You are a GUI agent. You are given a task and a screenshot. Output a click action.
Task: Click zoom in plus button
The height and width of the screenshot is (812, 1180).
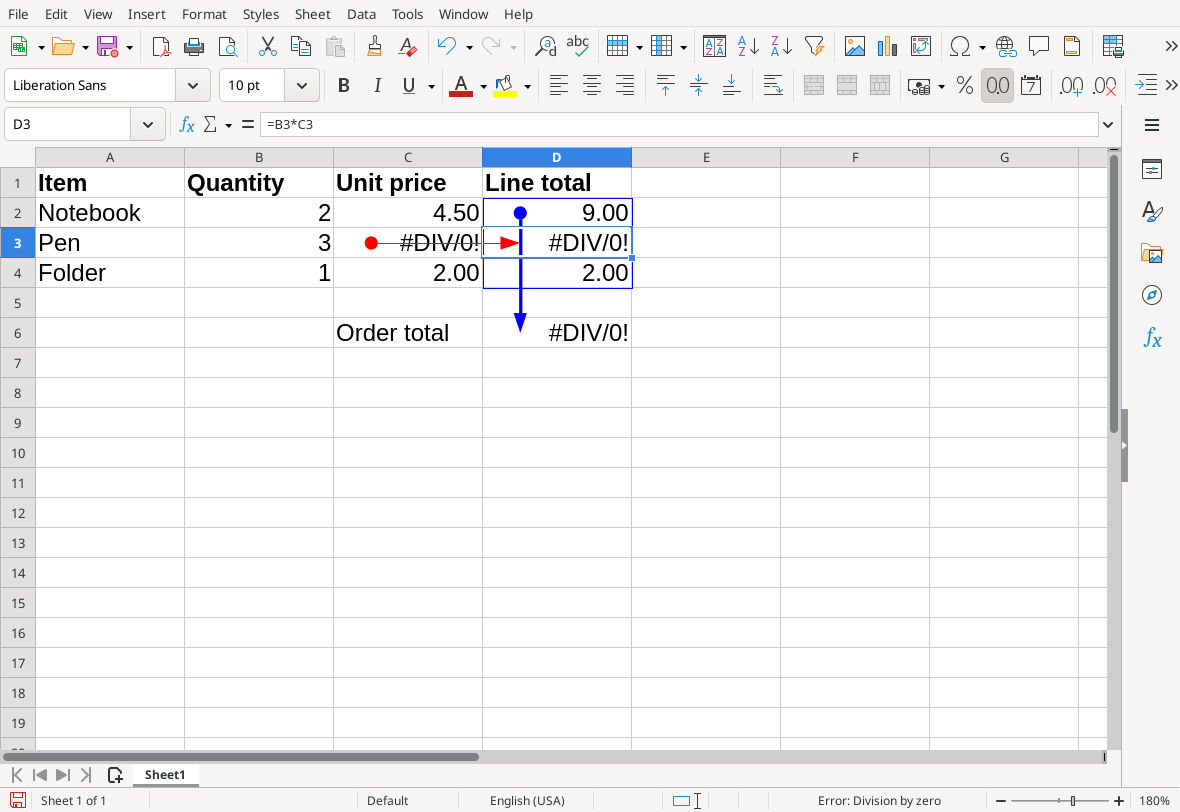pos(1119,801)
